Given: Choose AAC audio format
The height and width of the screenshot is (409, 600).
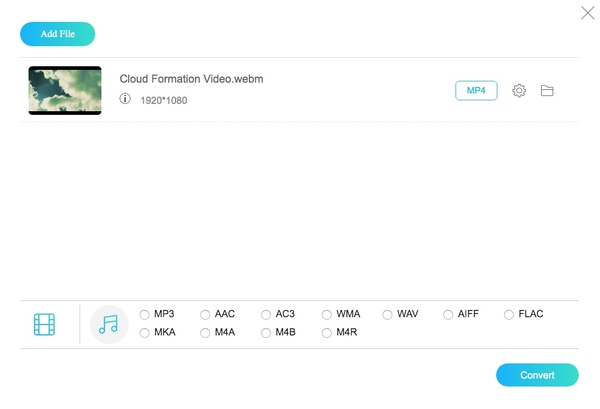Looking at the screenshot, I should click(205, 314).
